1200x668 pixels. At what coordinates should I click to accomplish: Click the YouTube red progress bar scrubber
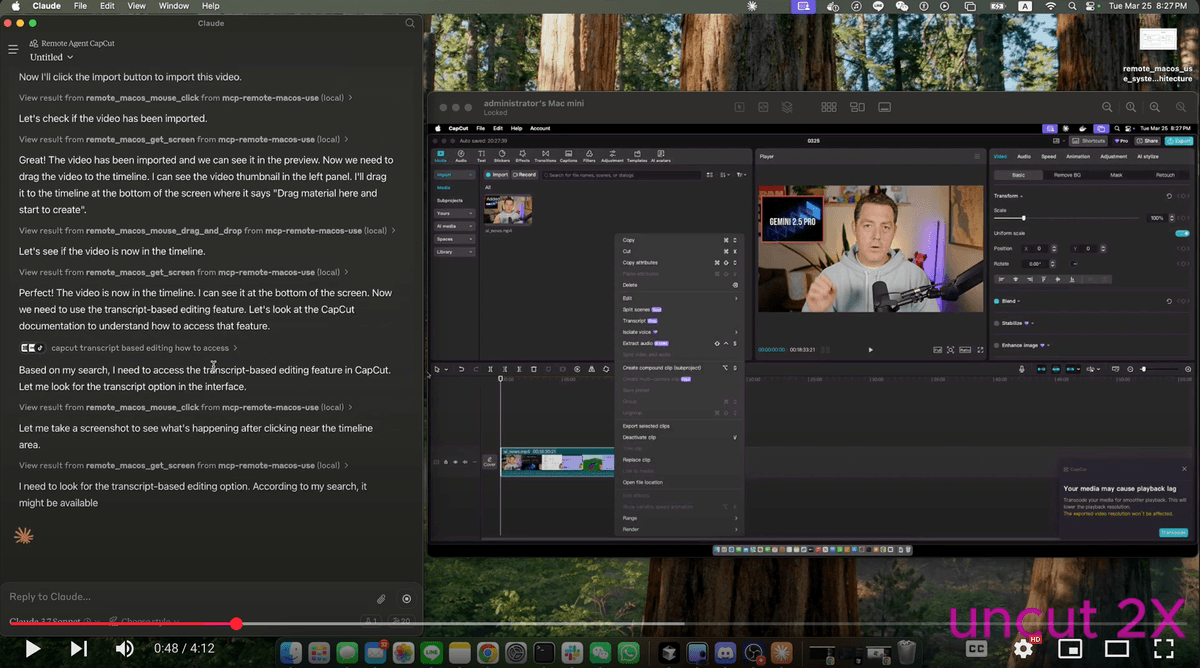point(236,623)
